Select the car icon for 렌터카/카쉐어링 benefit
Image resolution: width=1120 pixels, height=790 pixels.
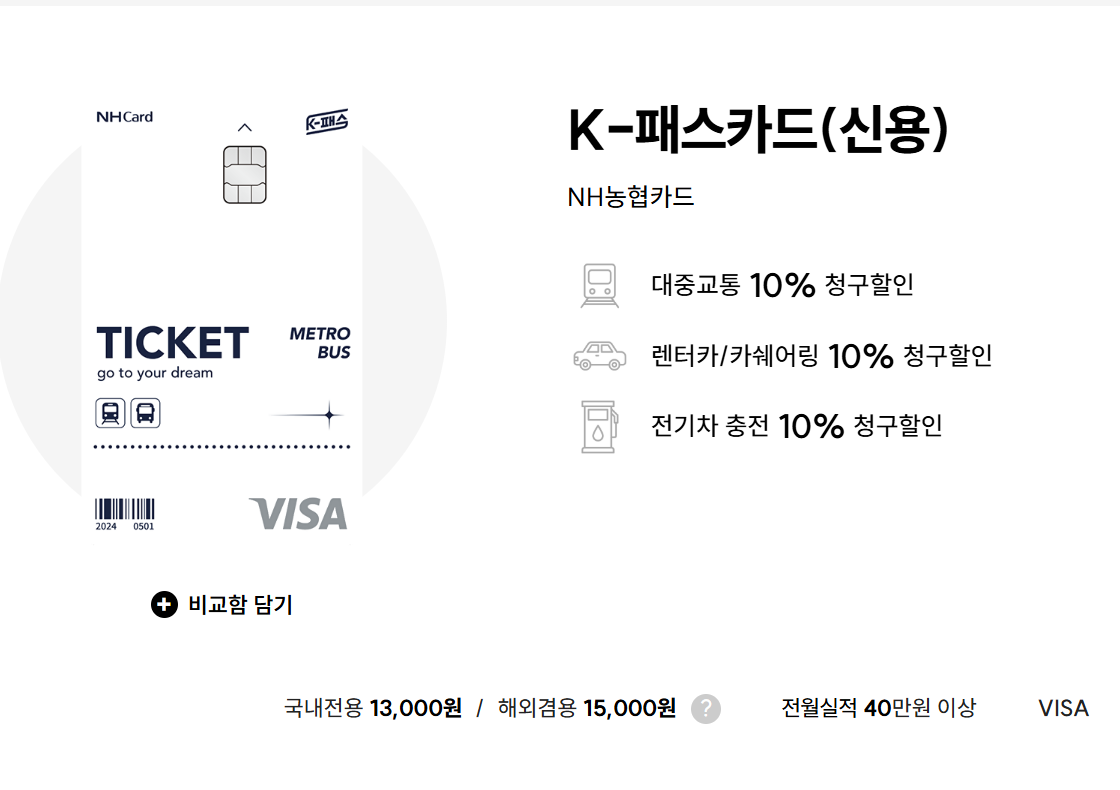click(598, 355)
